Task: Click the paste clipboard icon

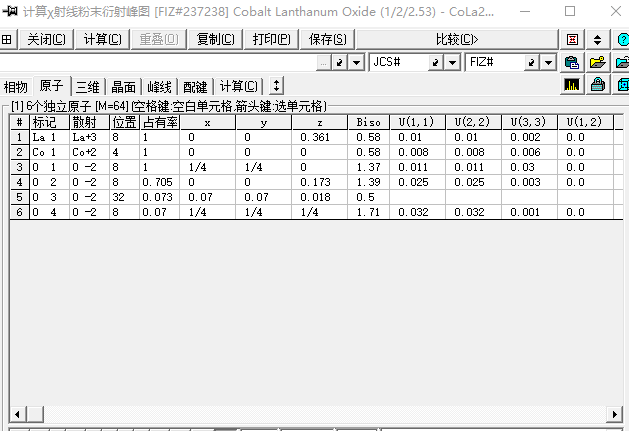Action: (572, 62)
